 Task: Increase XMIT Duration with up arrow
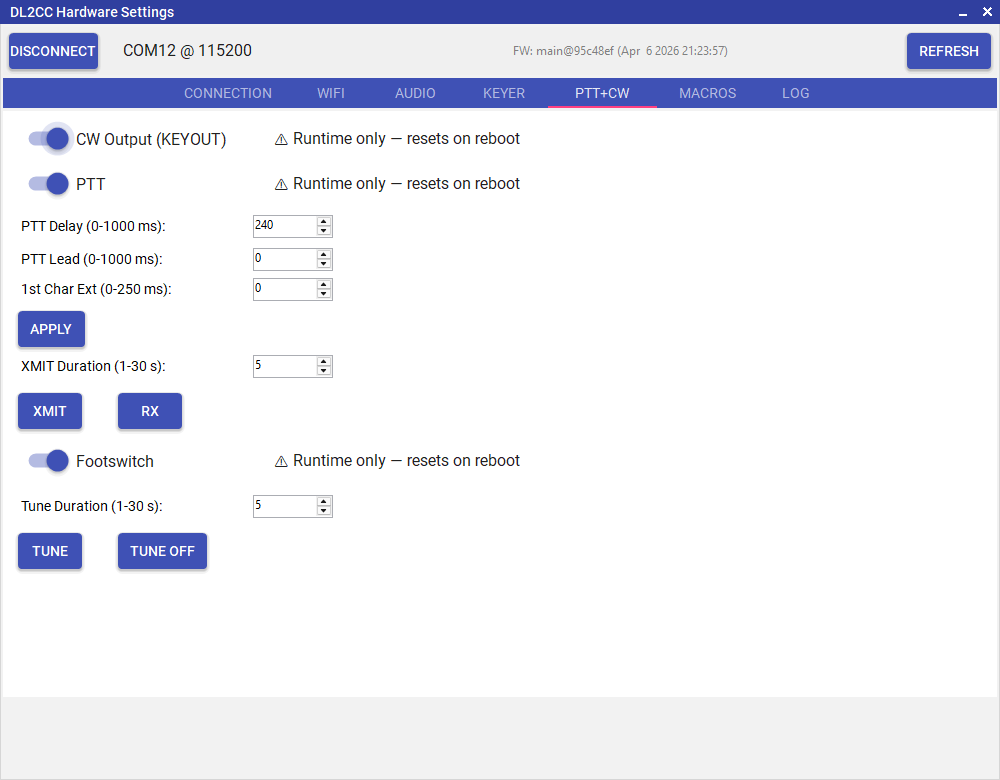324,362
